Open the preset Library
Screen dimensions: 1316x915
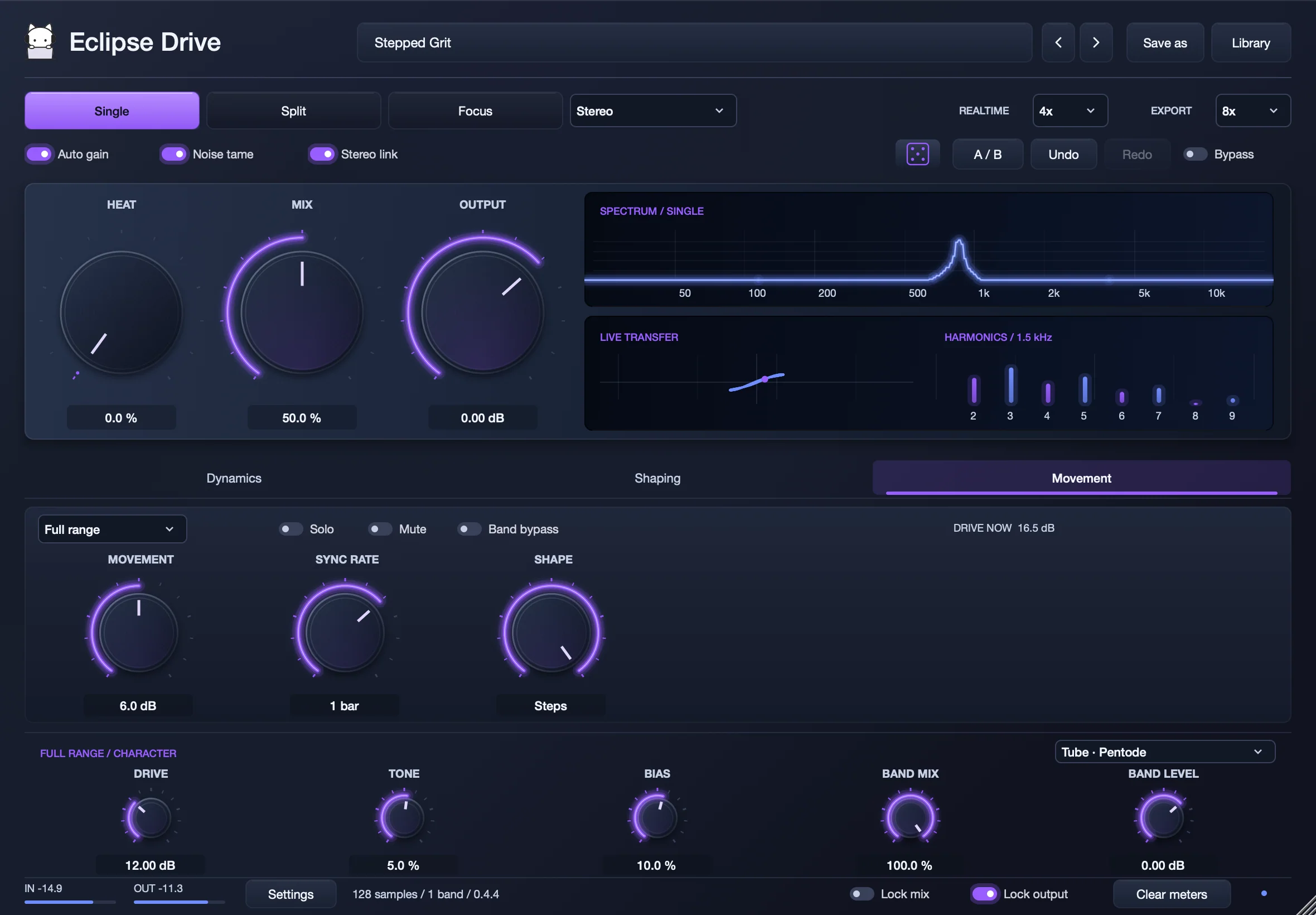1251,42
